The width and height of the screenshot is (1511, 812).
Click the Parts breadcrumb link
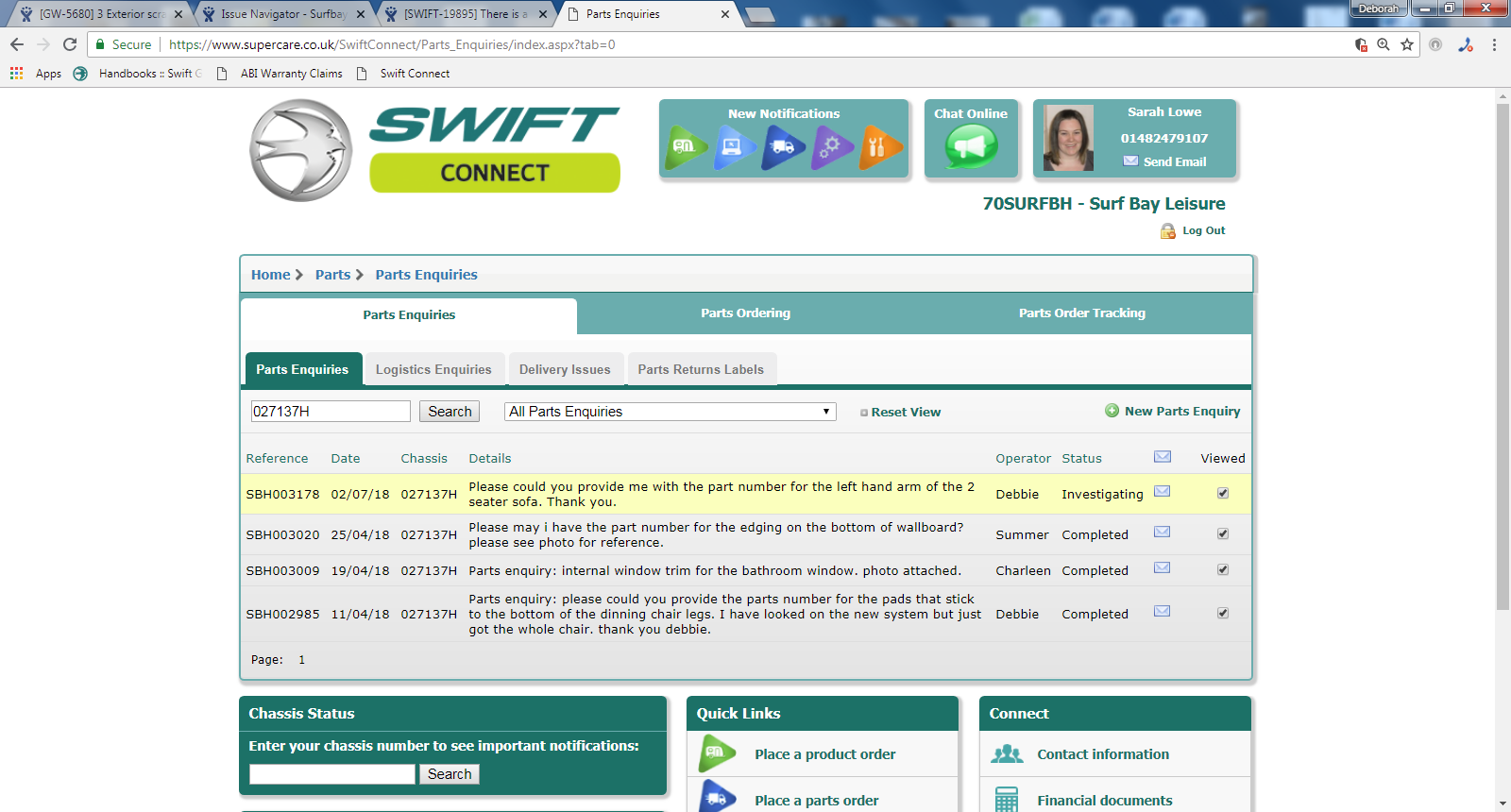(332, 275)
